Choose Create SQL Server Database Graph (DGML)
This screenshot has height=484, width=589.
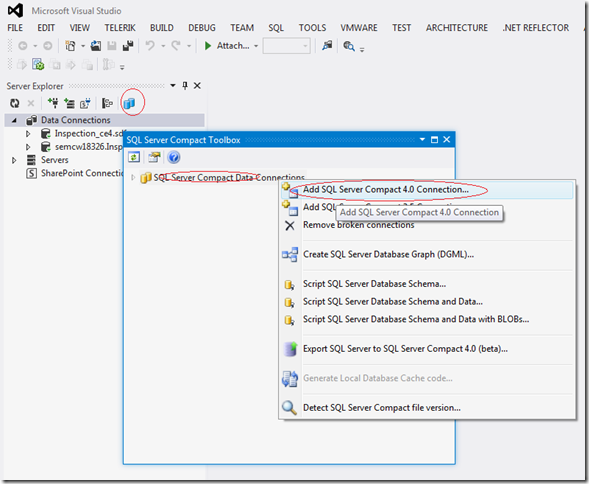427,254
